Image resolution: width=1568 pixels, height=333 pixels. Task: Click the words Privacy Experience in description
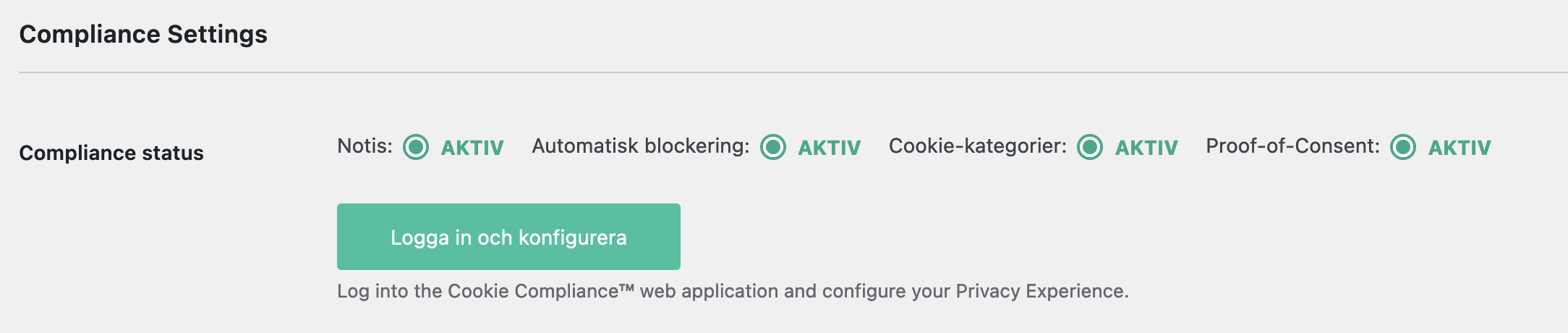pyautogui.click(x=1040, y=291)
